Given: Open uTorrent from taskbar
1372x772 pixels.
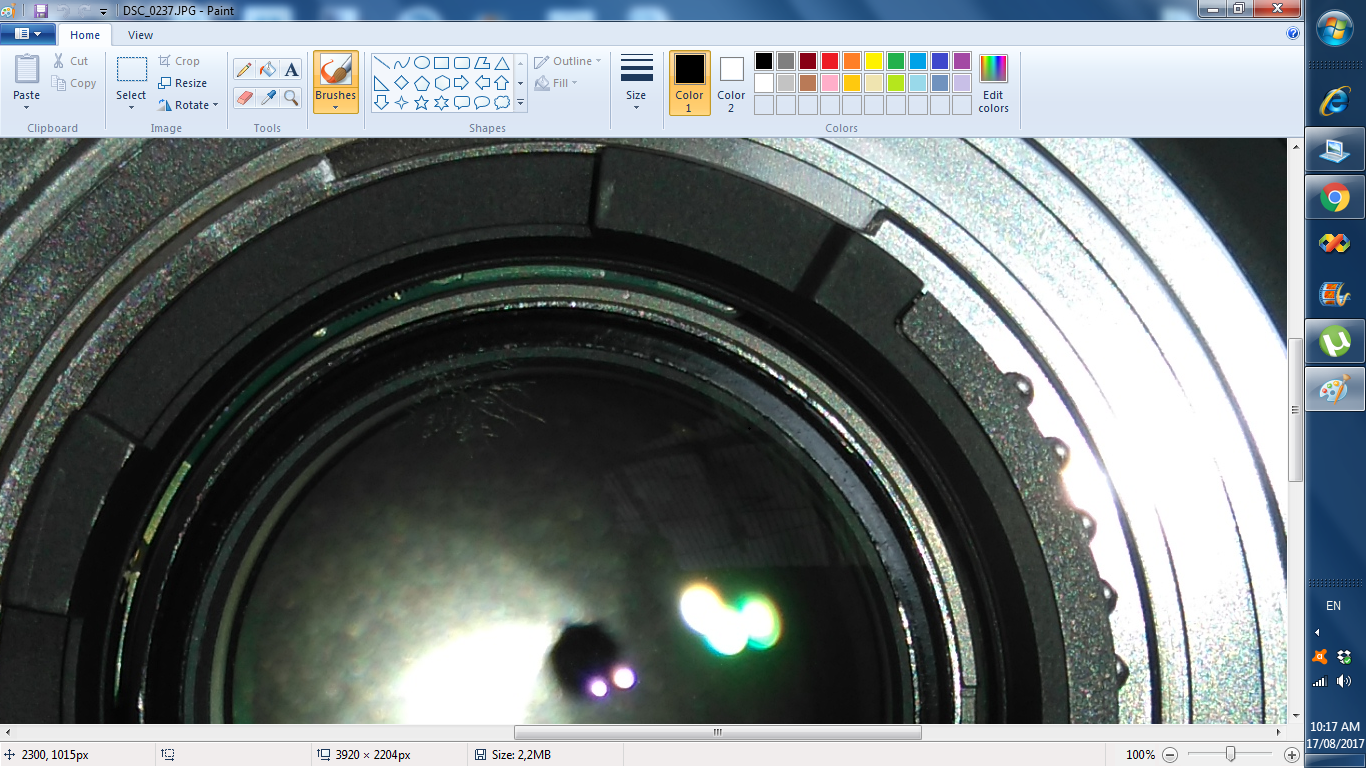Looking at the screenshot, I should (x=1335, y=343).
